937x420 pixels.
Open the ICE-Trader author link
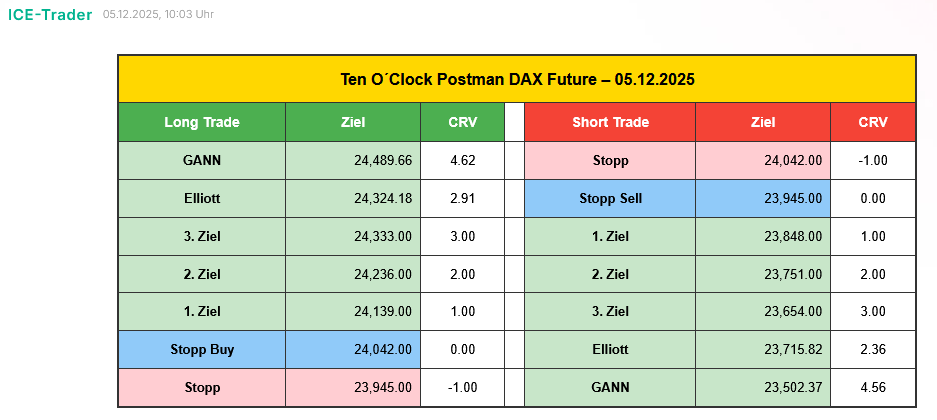tap(50, 15)
